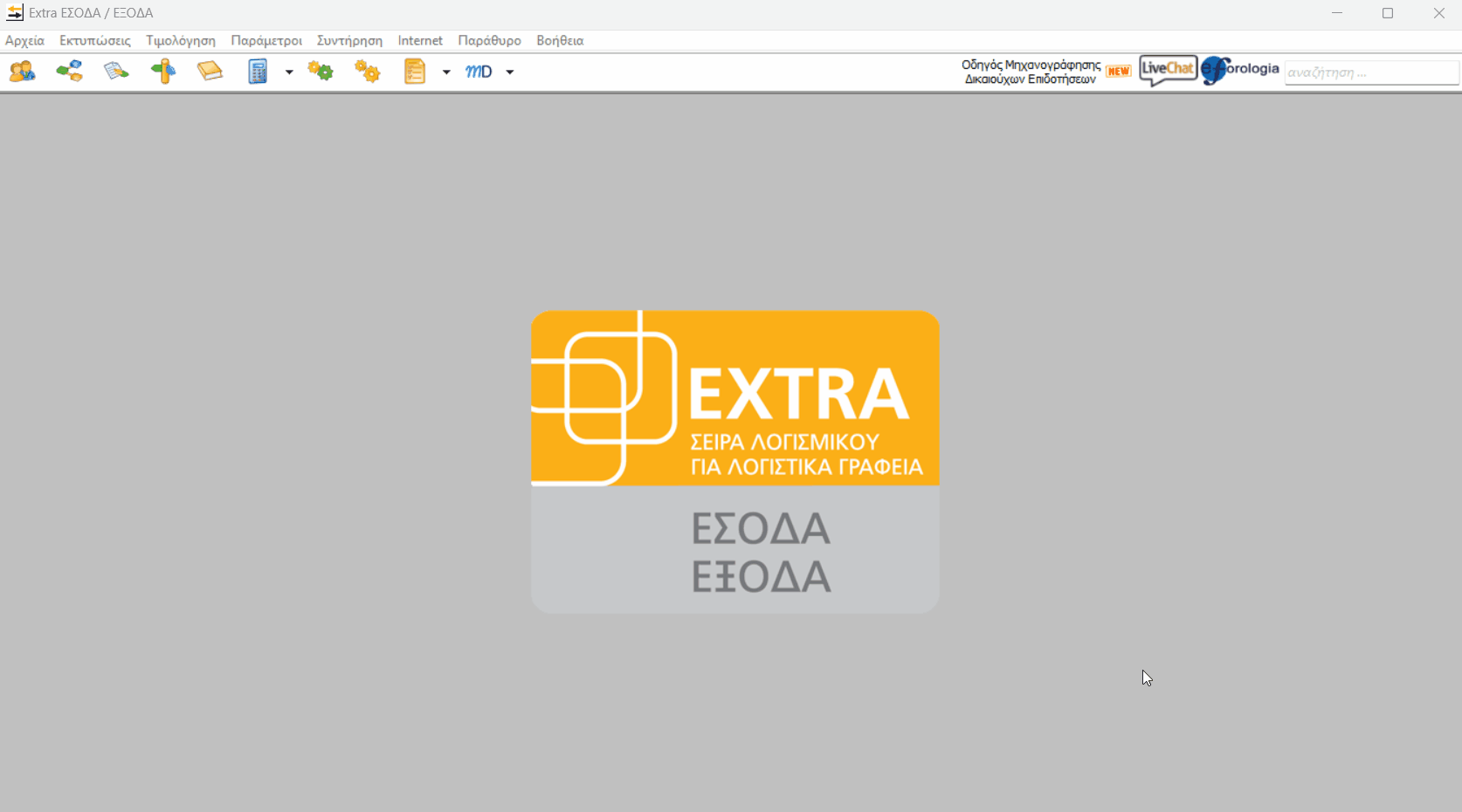Click the blue calculator icon
Screen dimensions: 1462x812
(258, 72)
